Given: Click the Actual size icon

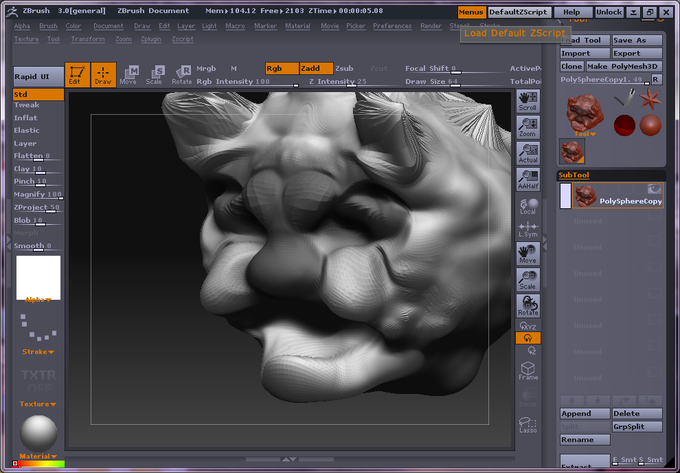Looking at the screenshot, I should coord(528,153).
